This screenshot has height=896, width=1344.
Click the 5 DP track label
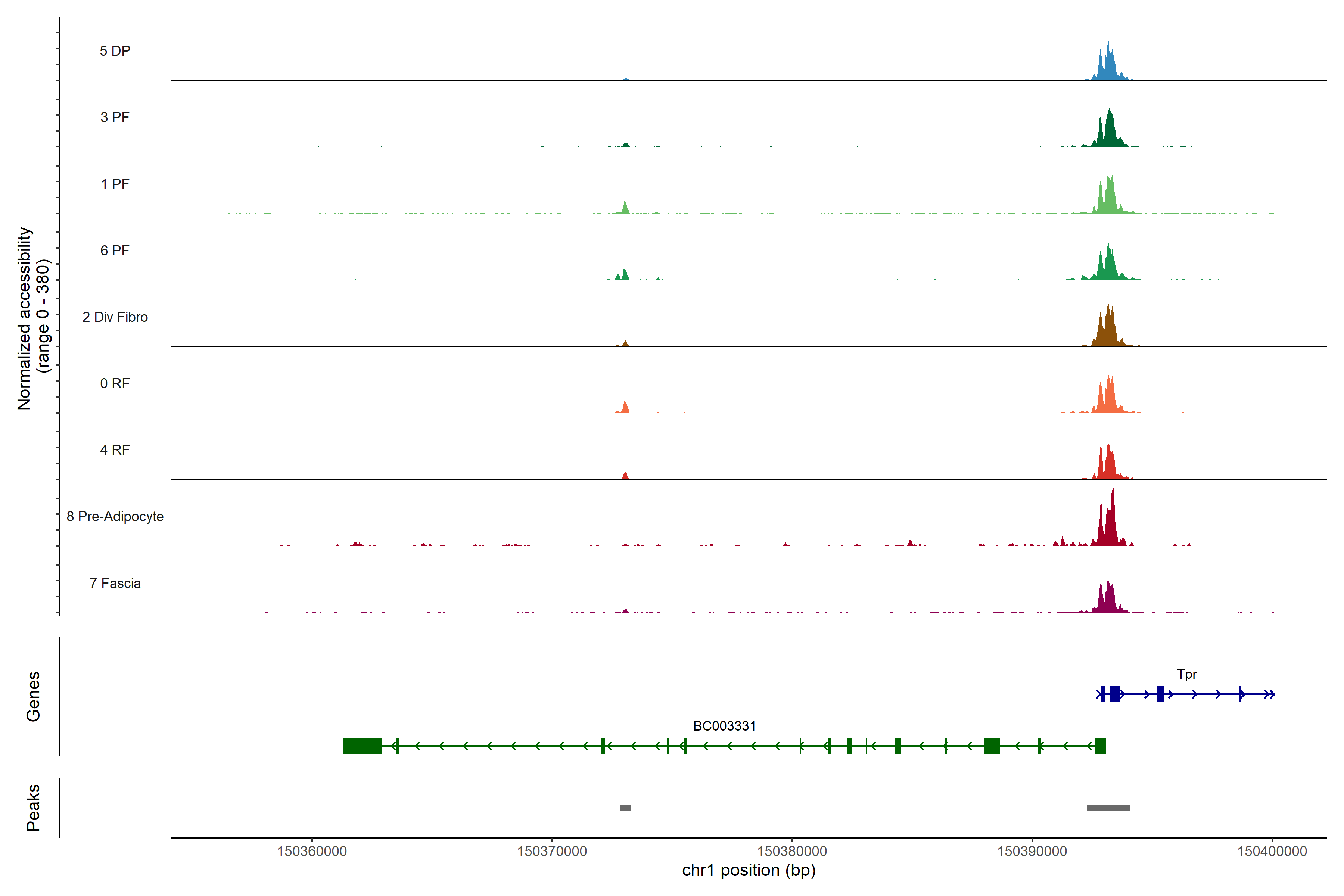[x=115, y=51]
